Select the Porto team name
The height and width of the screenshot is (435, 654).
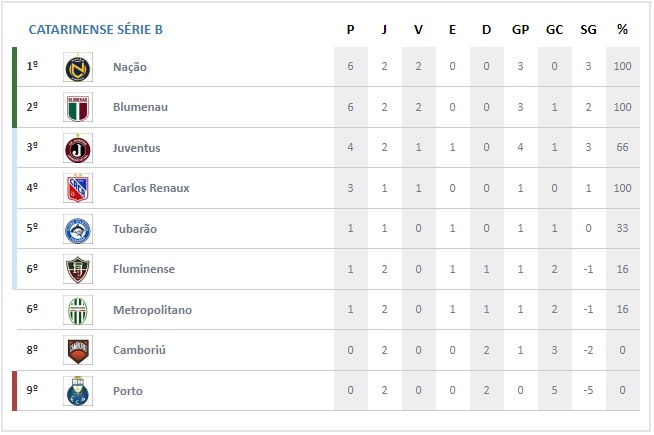(x=128, y=391)
